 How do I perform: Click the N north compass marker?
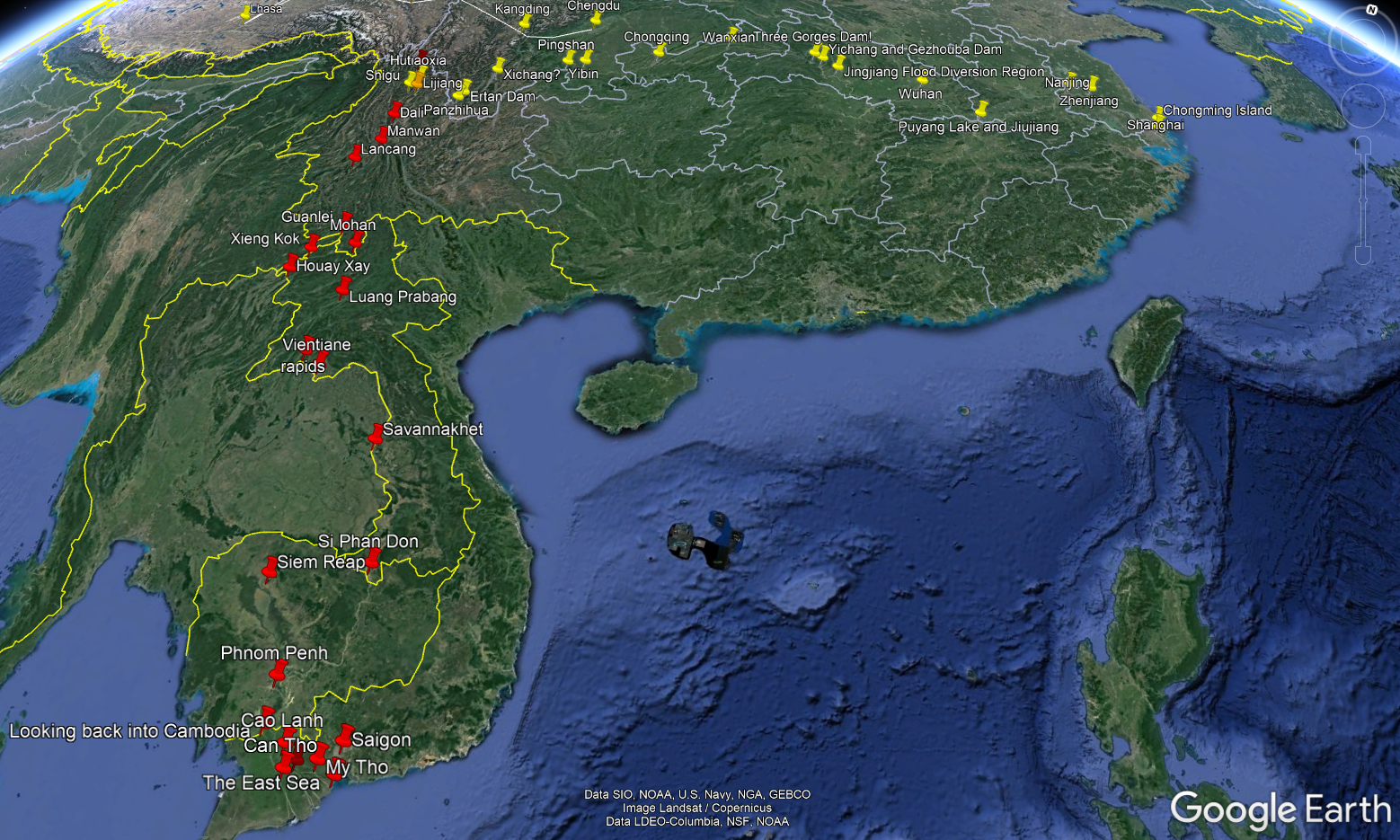tap(1371, 10)
